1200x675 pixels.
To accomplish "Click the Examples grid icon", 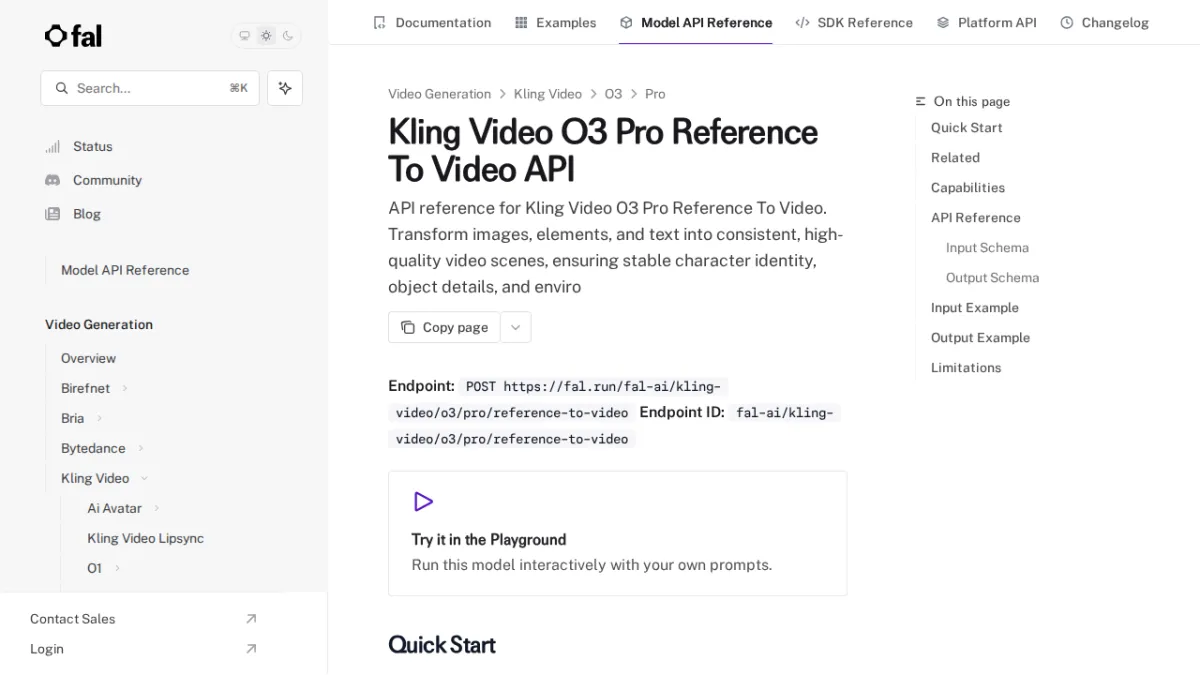I will click(521, 22).
